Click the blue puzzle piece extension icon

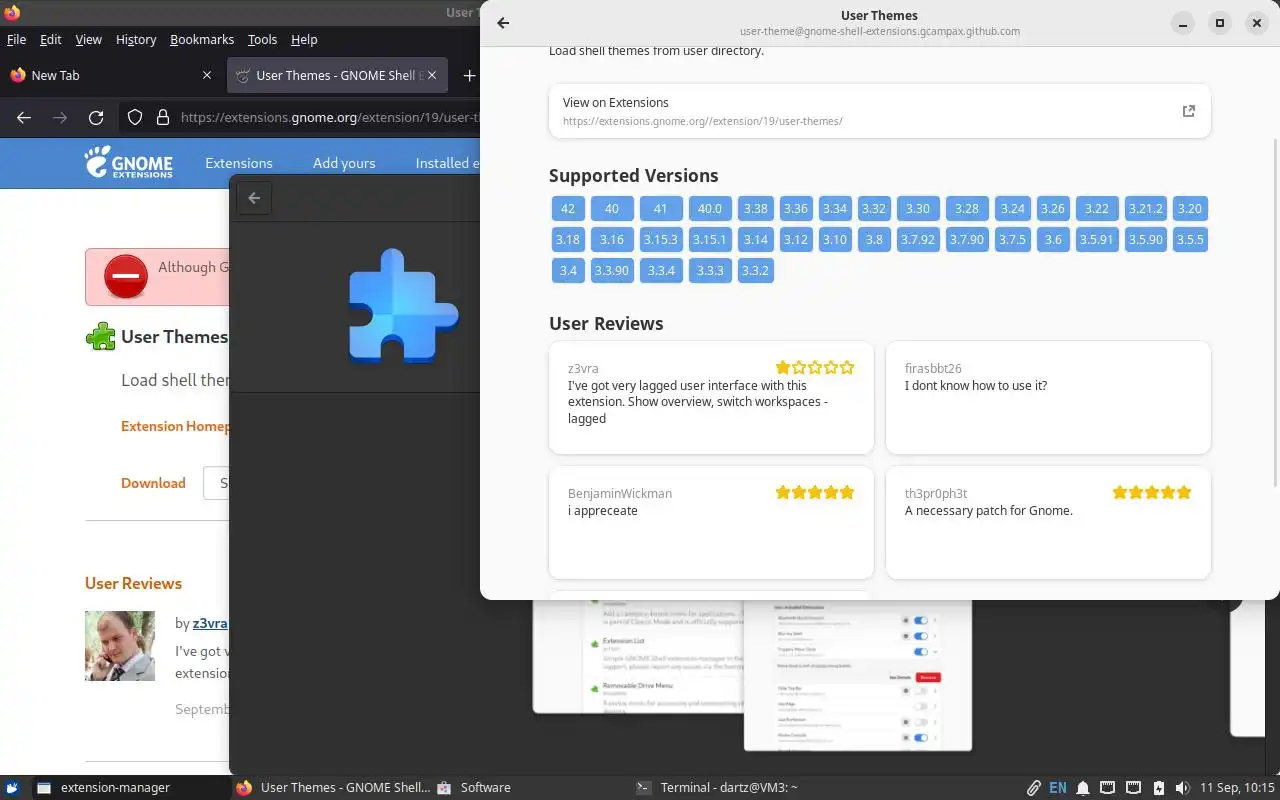tap(403, 306)
